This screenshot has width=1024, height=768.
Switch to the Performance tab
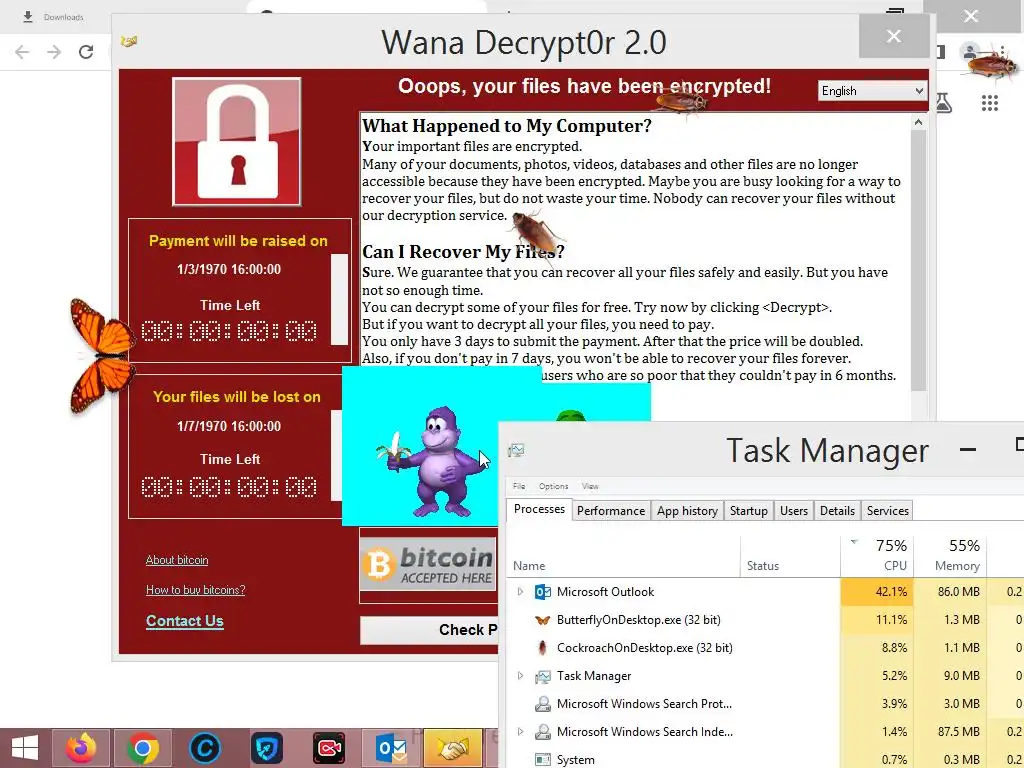pos(611,511)
